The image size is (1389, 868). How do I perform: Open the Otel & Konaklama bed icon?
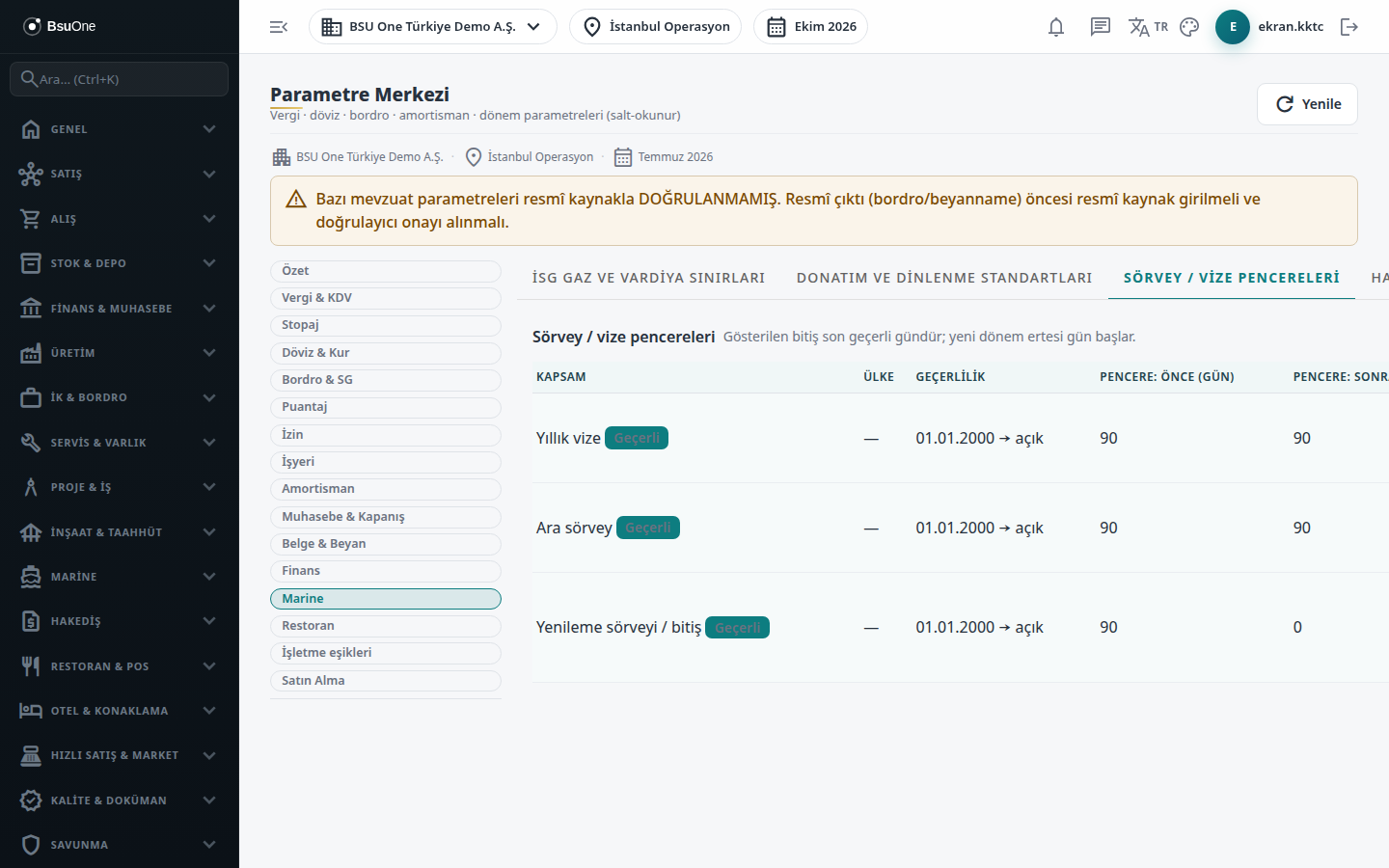[x=31, y=711]
